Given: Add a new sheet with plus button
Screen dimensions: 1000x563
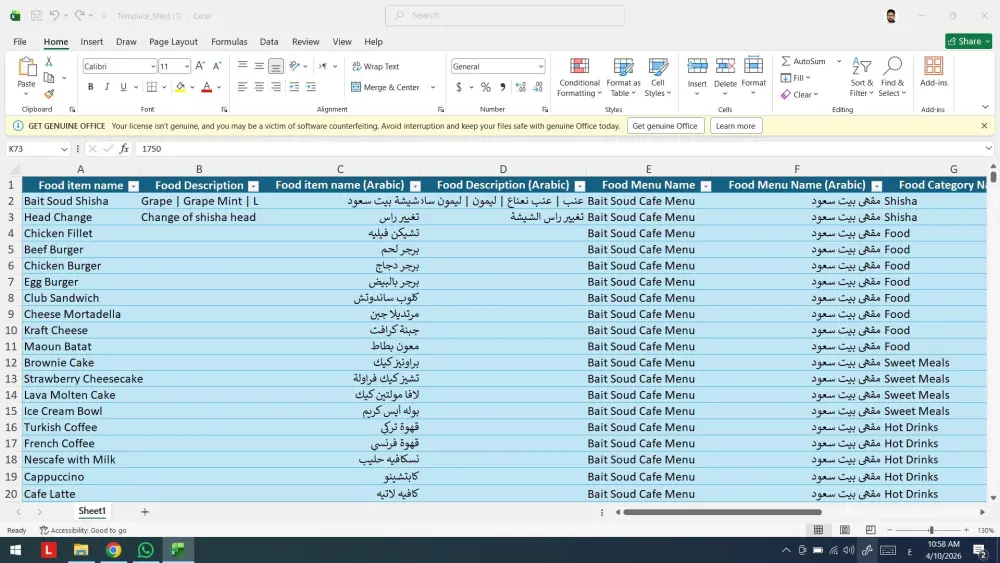Looking at the screenshot, I should (145, 511).
